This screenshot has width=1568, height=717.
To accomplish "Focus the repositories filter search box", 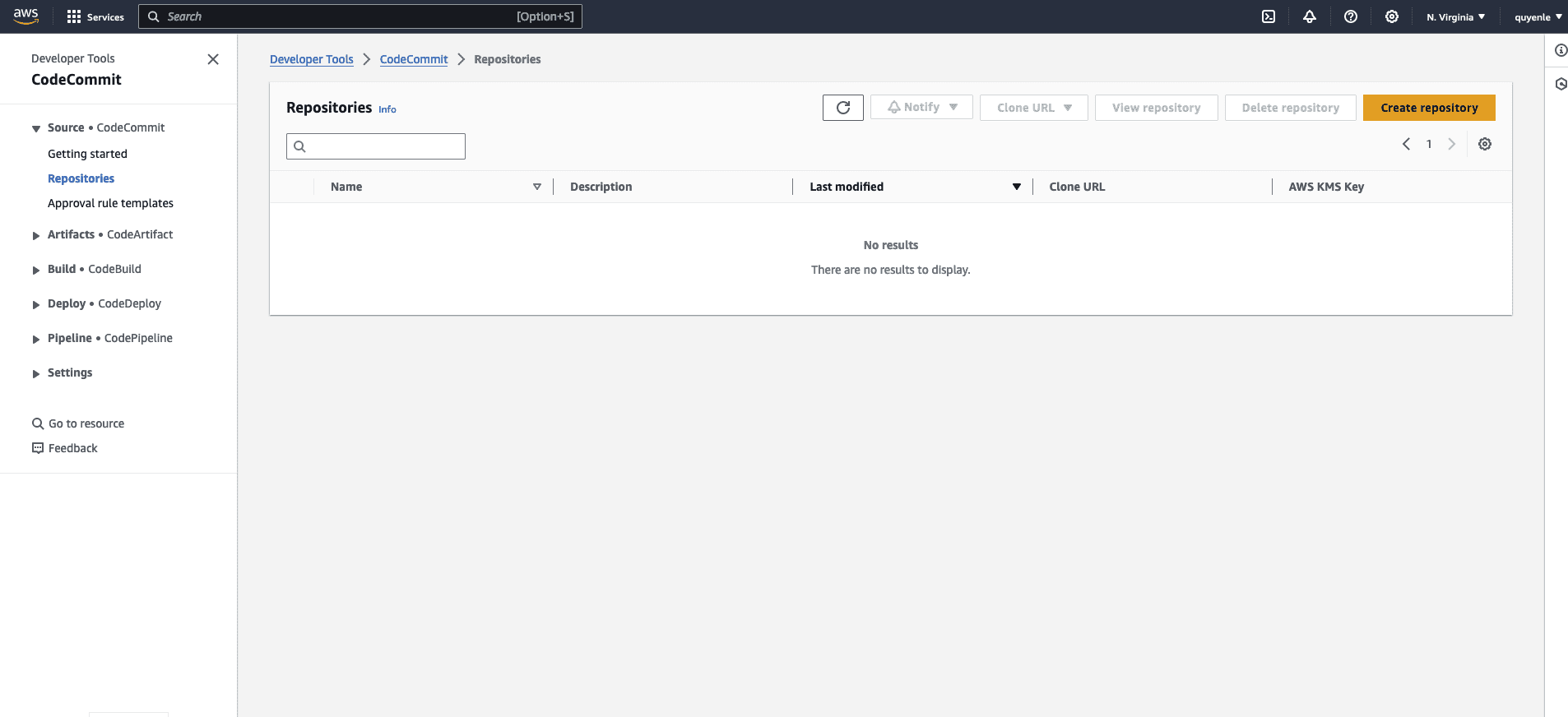I will click(376, 146).
